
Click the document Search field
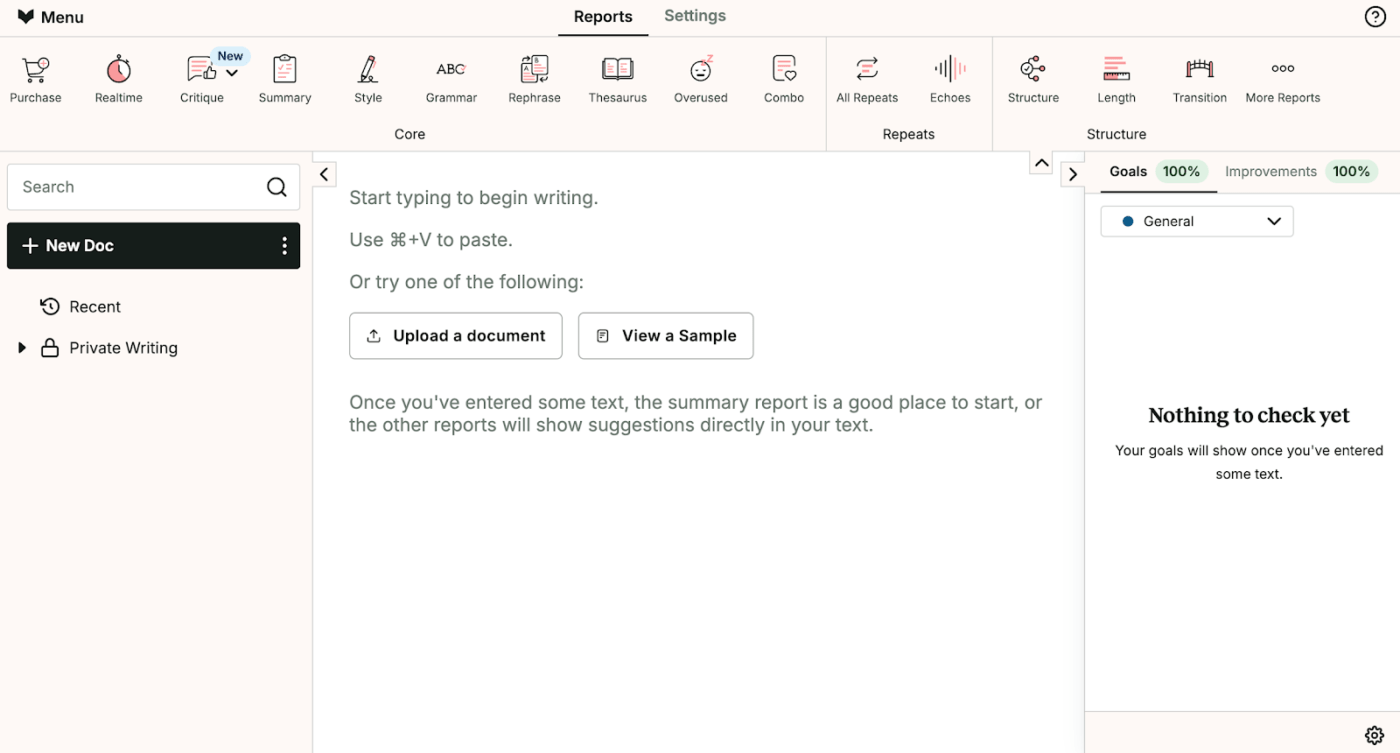153,187
